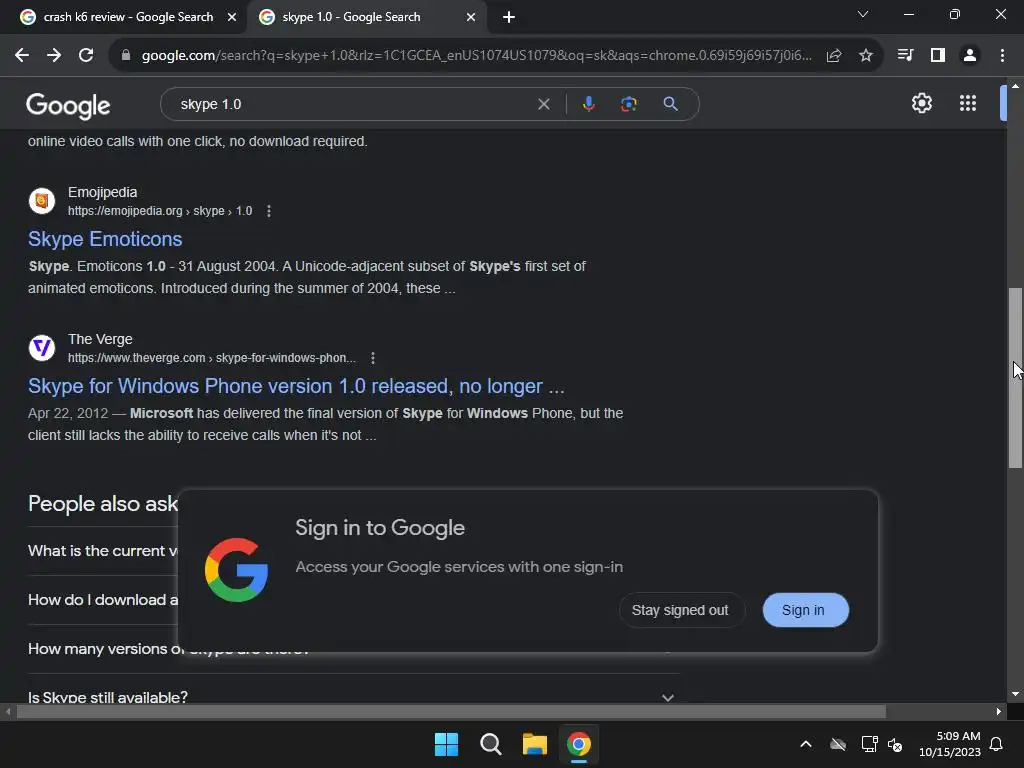
Task: Bookmark this page with the star
Action: click(866, 56)
